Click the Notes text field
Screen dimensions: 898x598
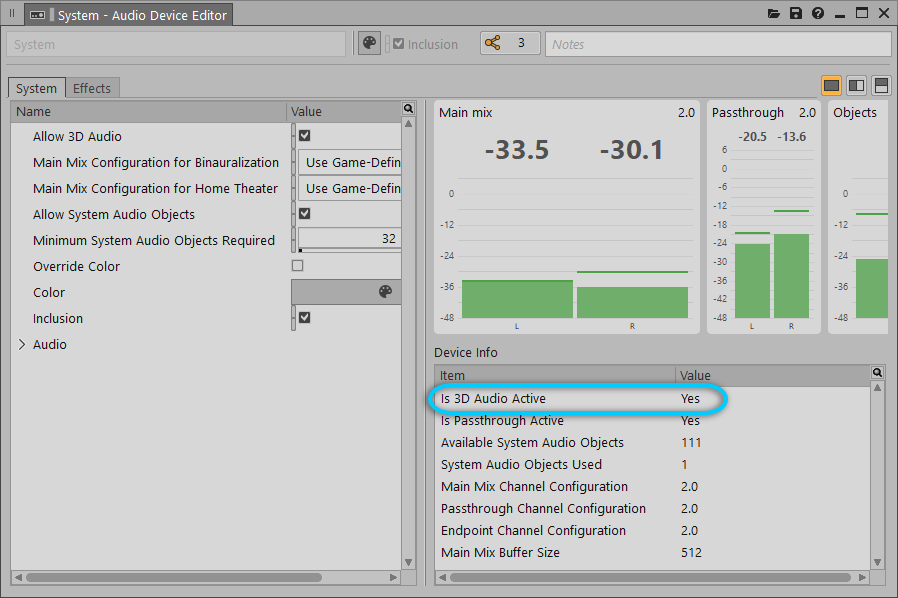click(717, 44)
